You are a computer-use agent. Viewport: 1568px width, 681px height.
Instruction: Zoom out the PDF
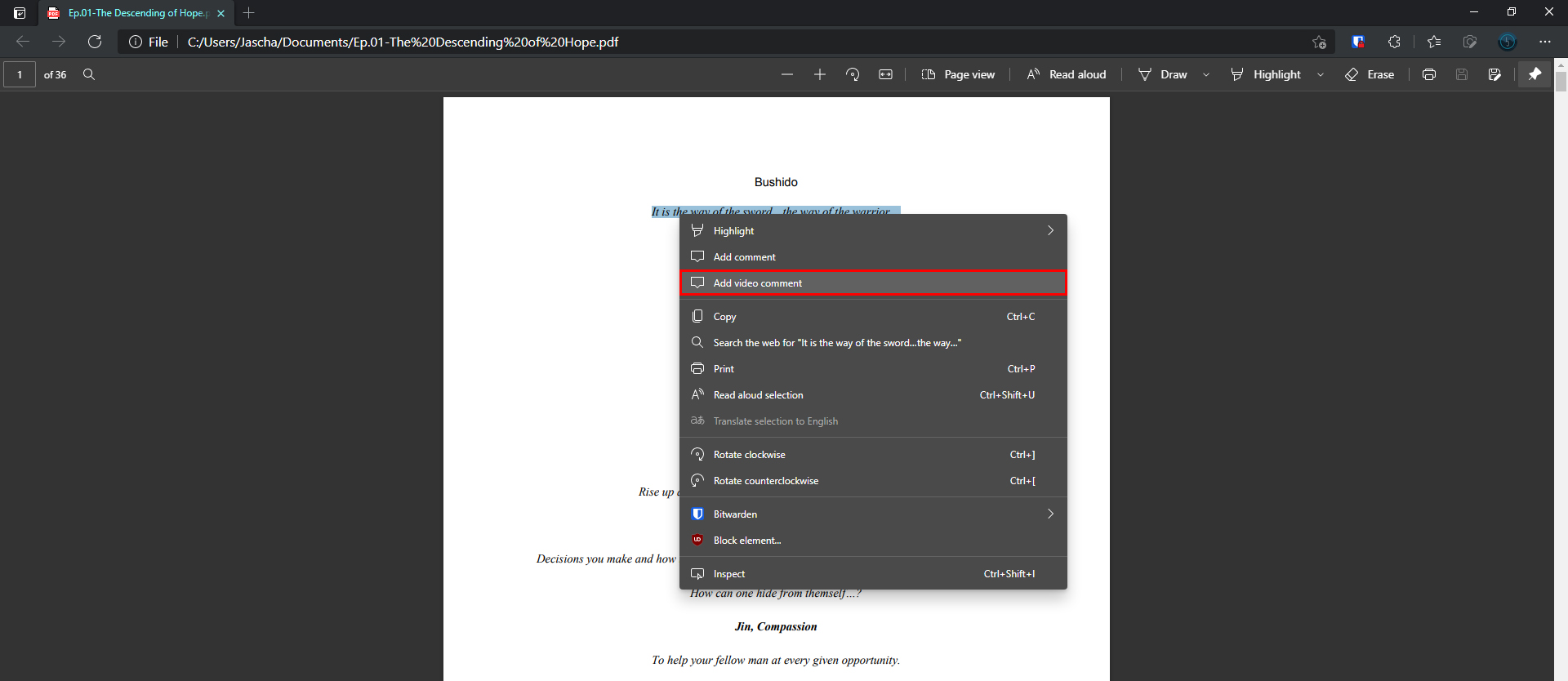(x=787, y=74)
